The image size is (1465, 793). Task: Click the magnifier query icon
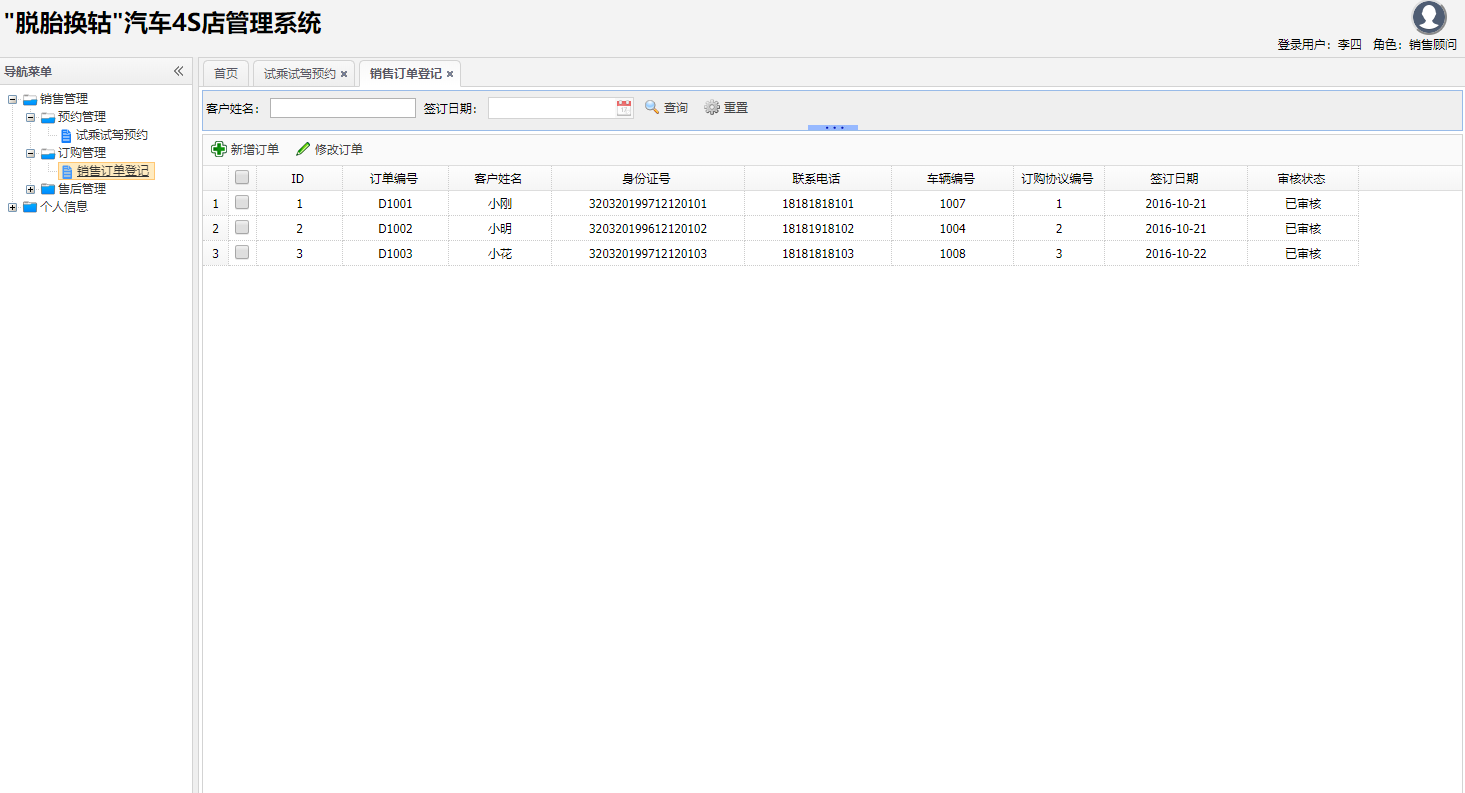(652, 107)
